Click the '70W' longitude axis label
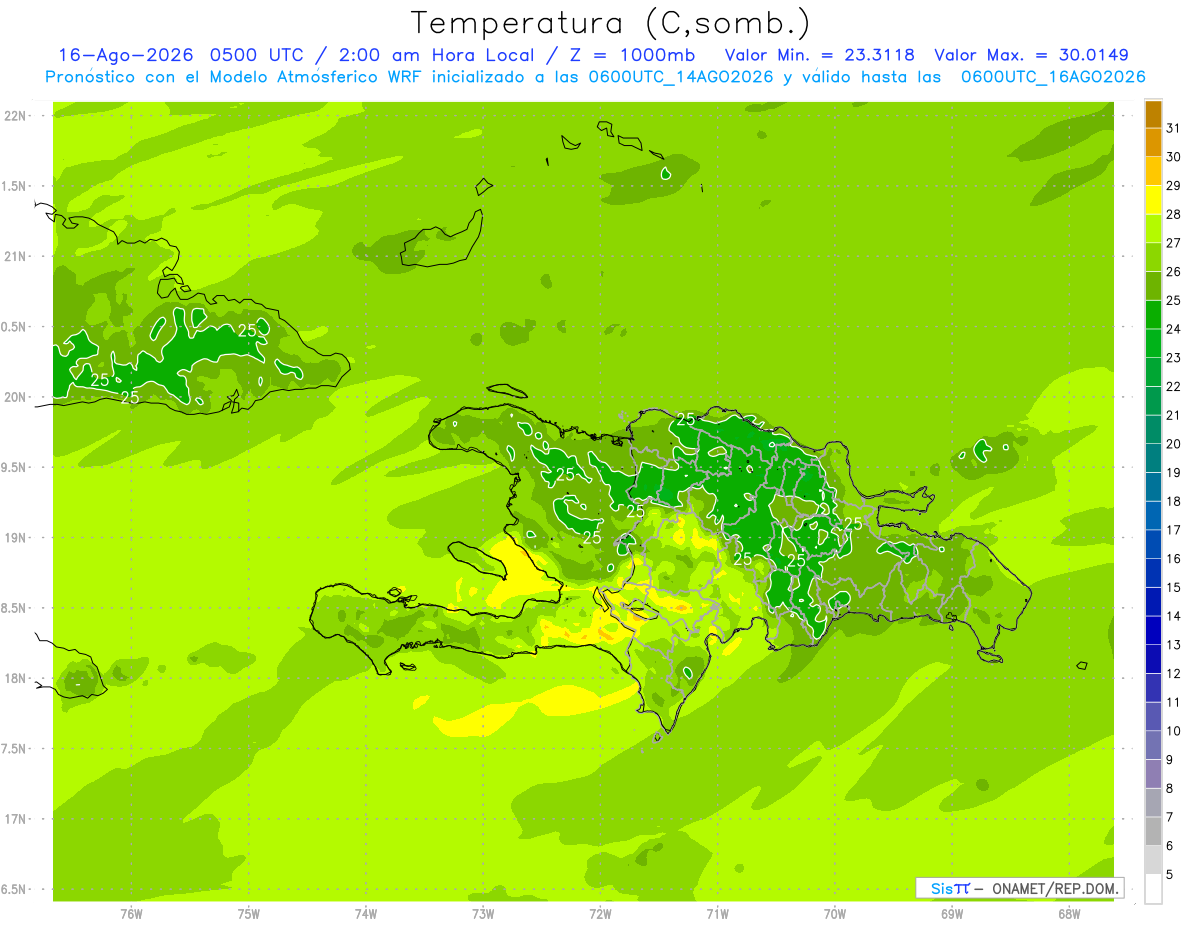Image resolution: width=1200 pixels, height=927 pixels. [835, 913]
